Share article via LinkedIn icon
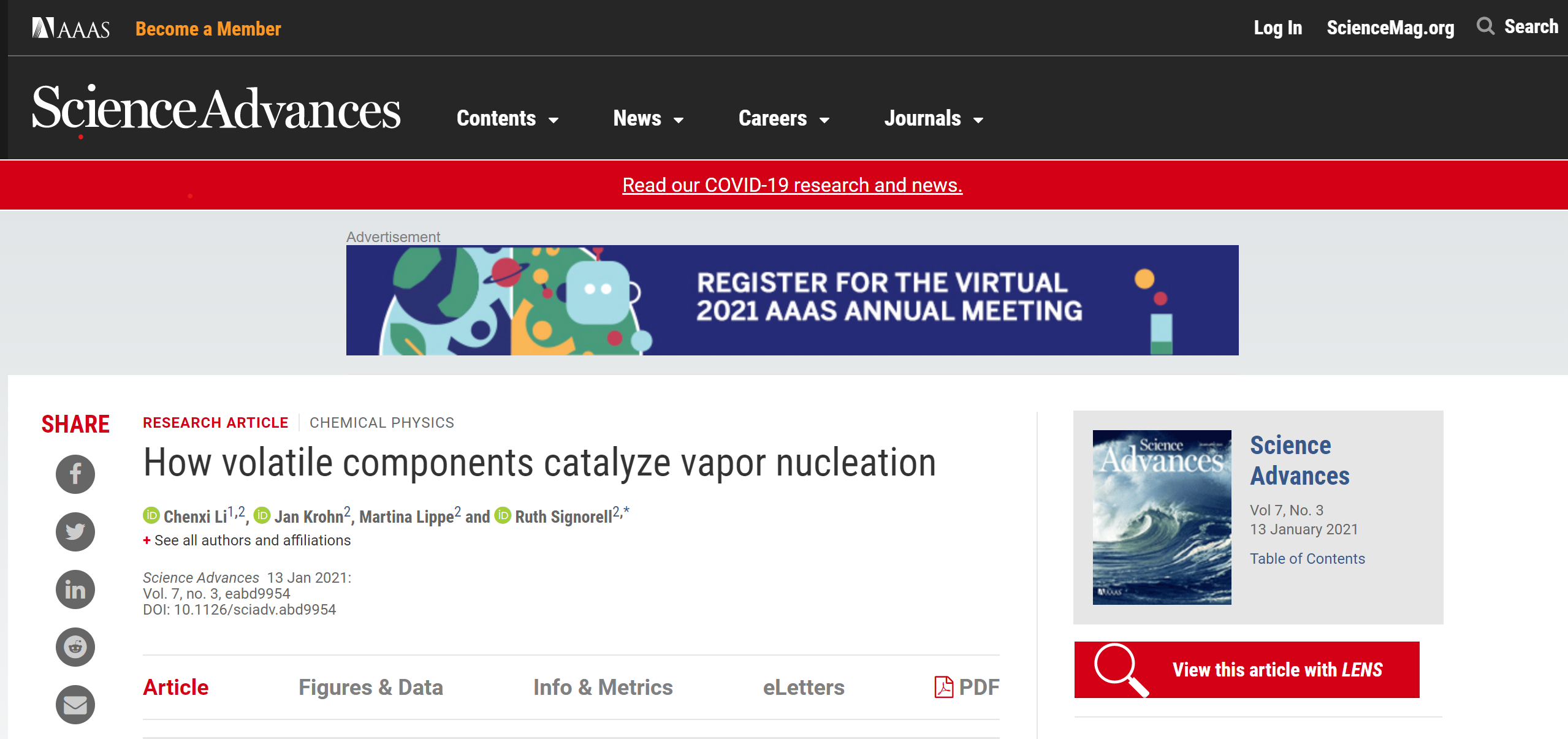1568x739 pixels. [75, 589]
